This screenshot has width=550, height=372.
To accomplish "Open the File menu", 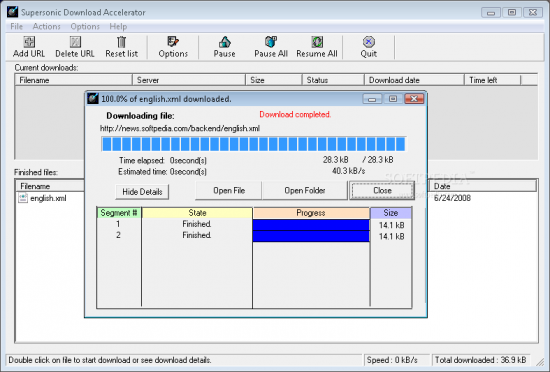I will click(16, 27).
